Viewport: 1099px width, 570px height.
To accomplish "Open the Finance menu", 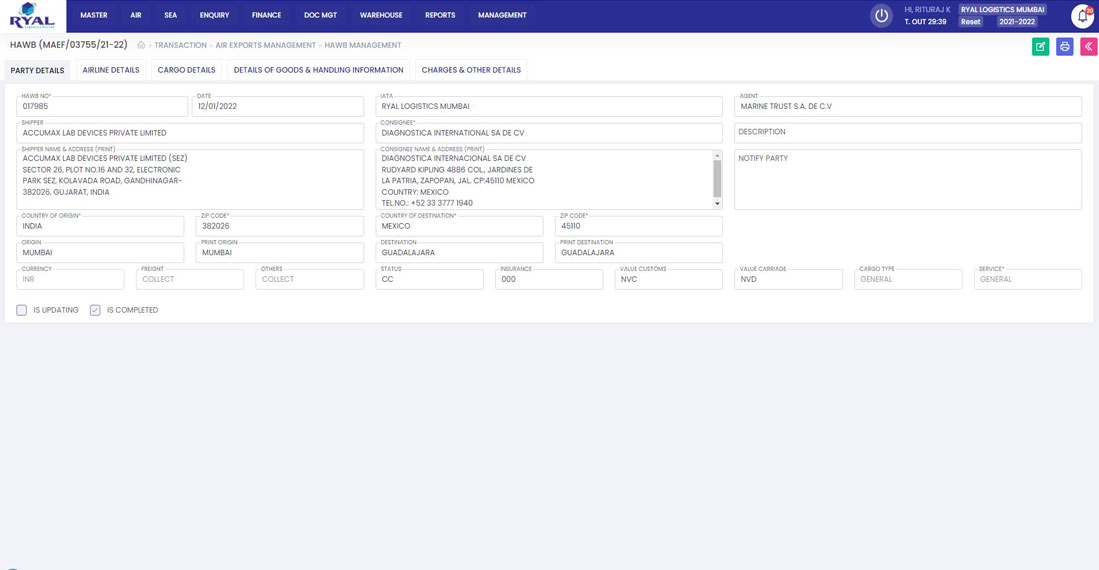I will tap(266, 15).
